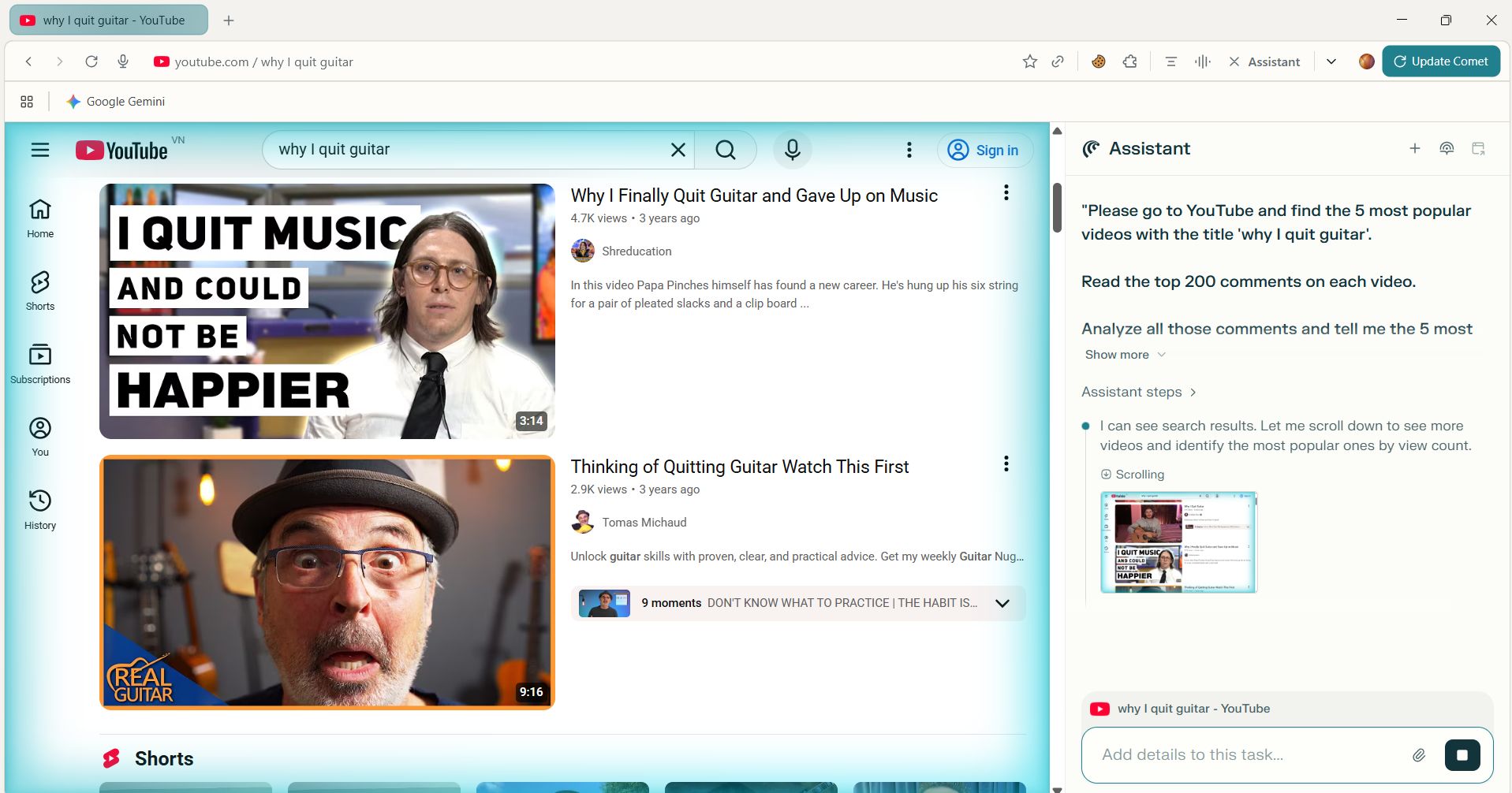The height and width of the screenshot is (793, 1512).
Task: Expand the prompt with Show more
Action: click(1124, 355)
